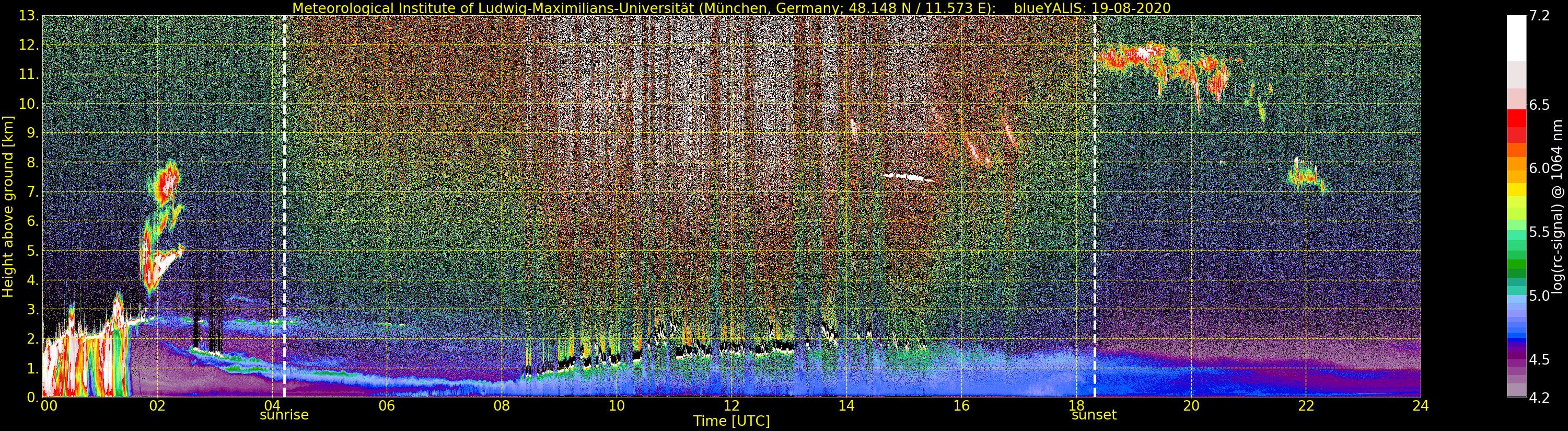Click the '12.' height axis tick label
1568x431 pixels.
pos(29,46)
